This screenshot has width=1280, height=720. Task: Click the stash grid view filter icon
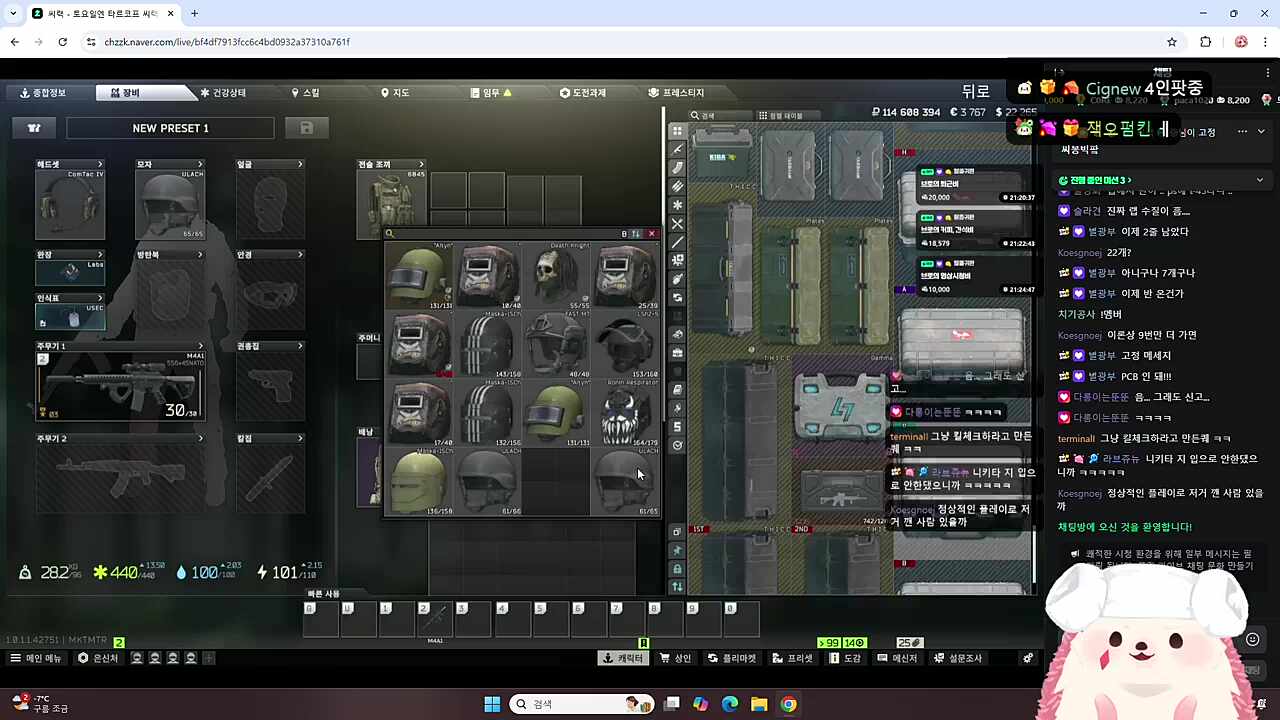(x=677, y=131)
